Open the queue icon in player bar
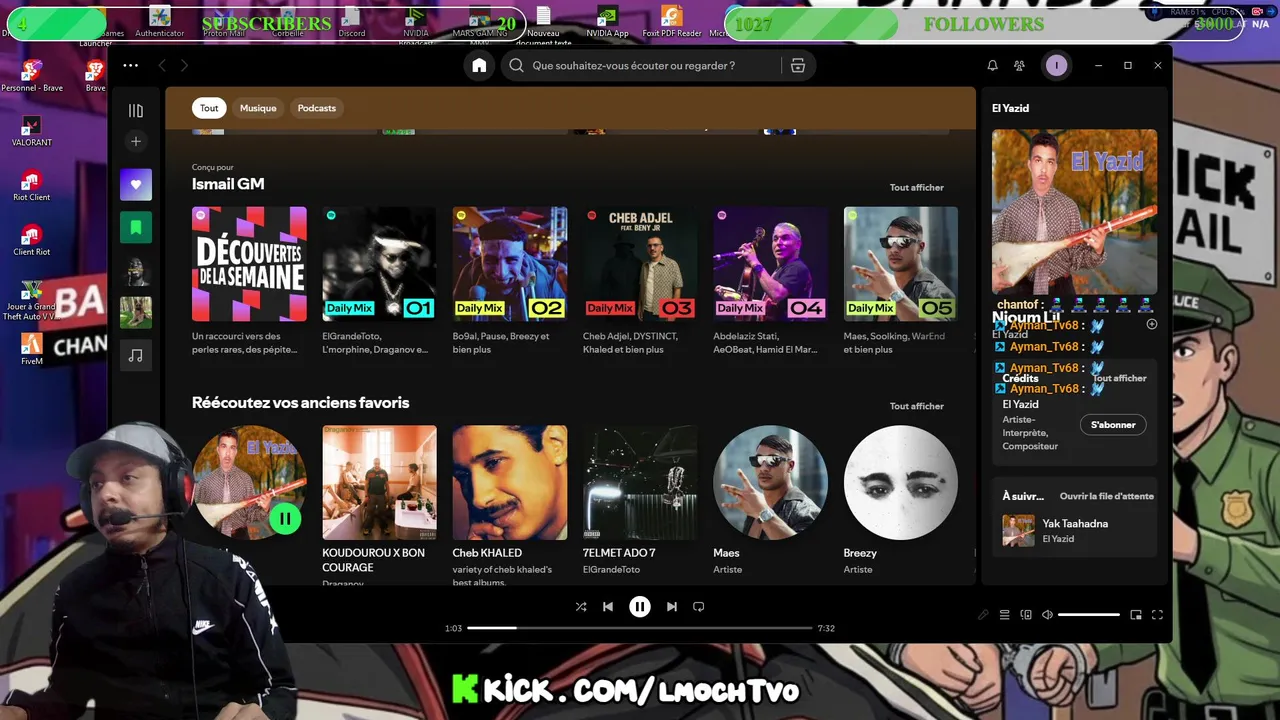The image size is (1280, 720). pyautogui.click(x=1005, y=615)
